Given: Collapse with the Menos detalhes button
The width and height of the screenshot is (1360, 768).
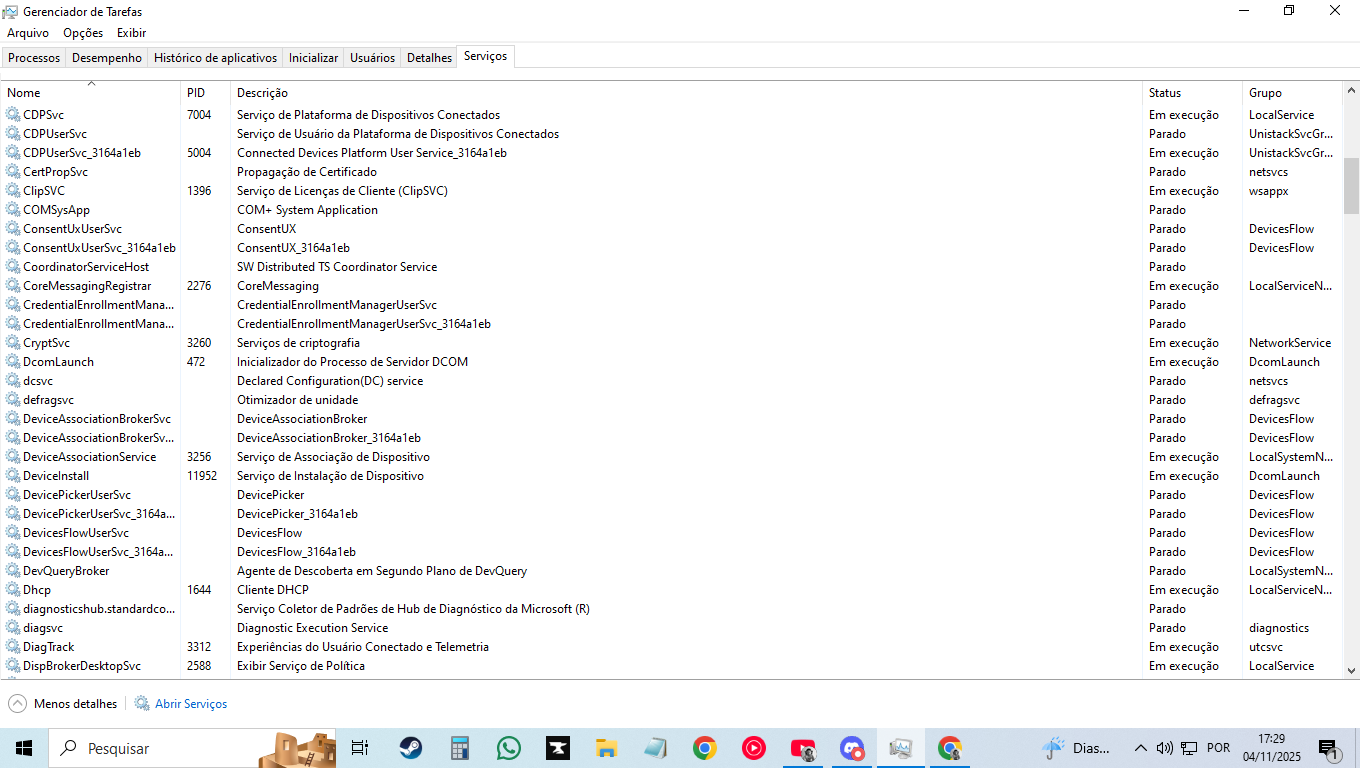Looking at the screenshot, I should [63, 704].
